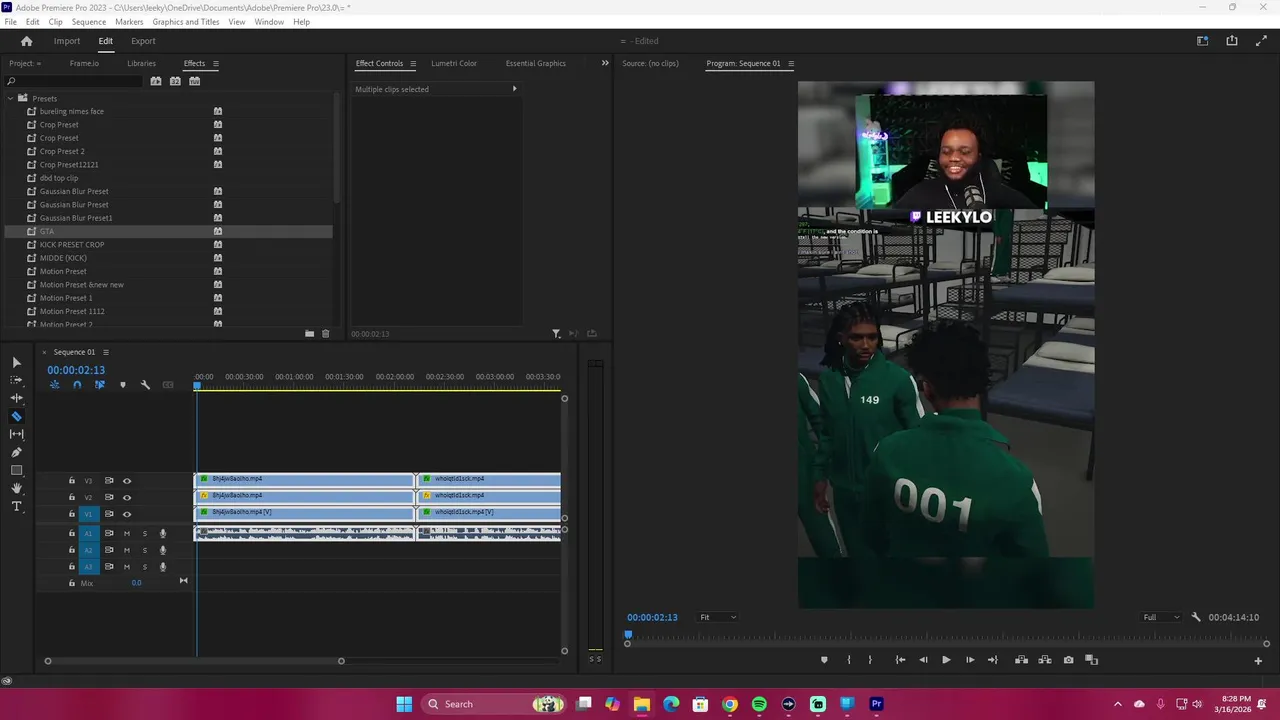Open the Markers menu
The height and width of the screenshot is (720, 1280).
coord(129,22)
